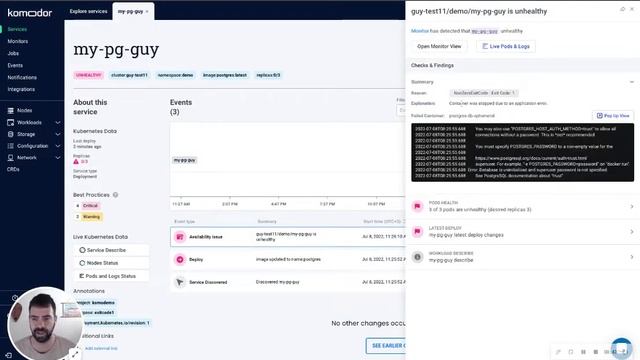Click the Pods Health flag icon
Viewport: 640px width, 360px height.
[x=417, y=206]
